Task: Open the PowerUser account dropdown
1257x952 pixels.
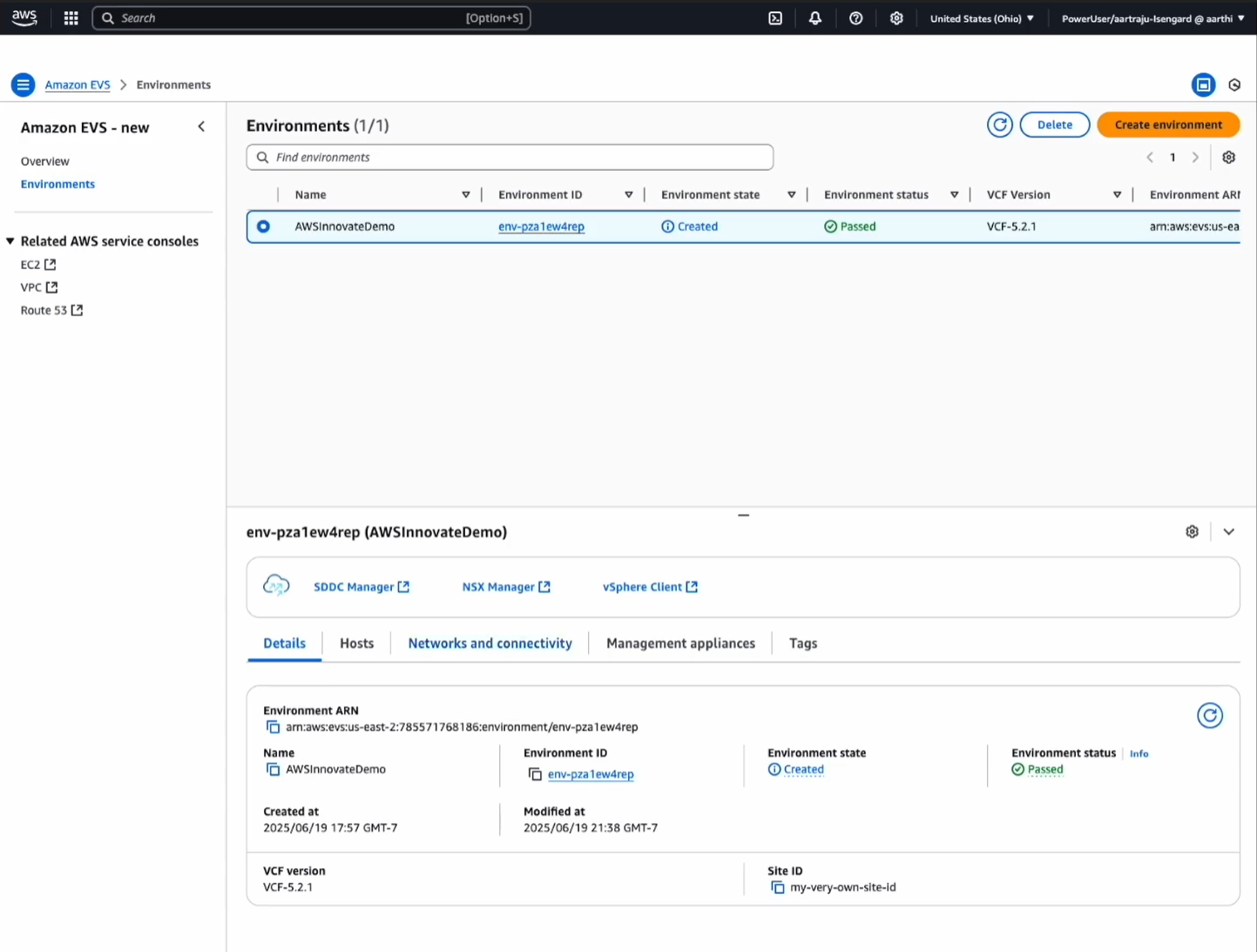Action: click(x=1153, y=18)
